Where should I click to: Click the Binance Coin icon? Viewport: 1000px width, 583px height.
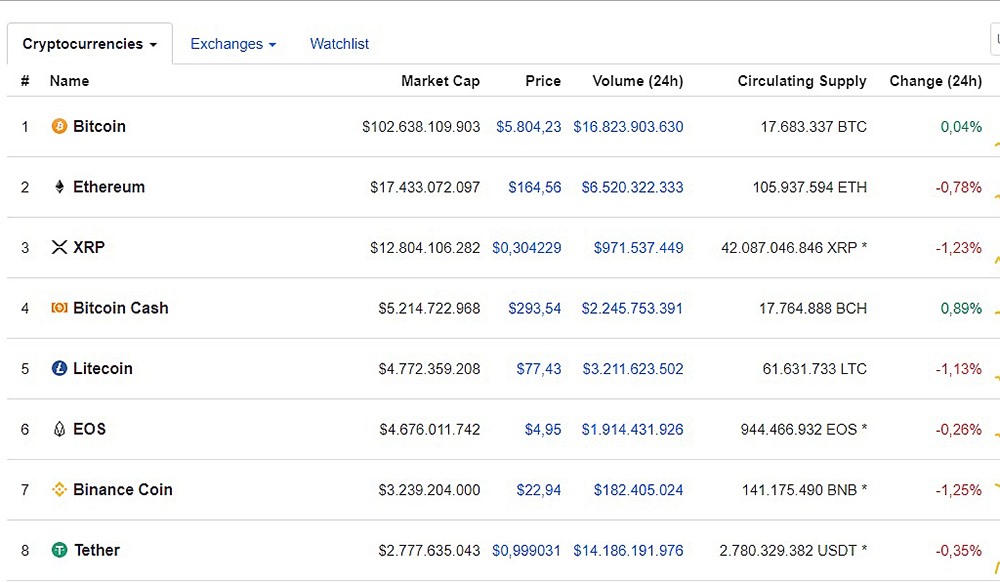click(x=59, y=489)
